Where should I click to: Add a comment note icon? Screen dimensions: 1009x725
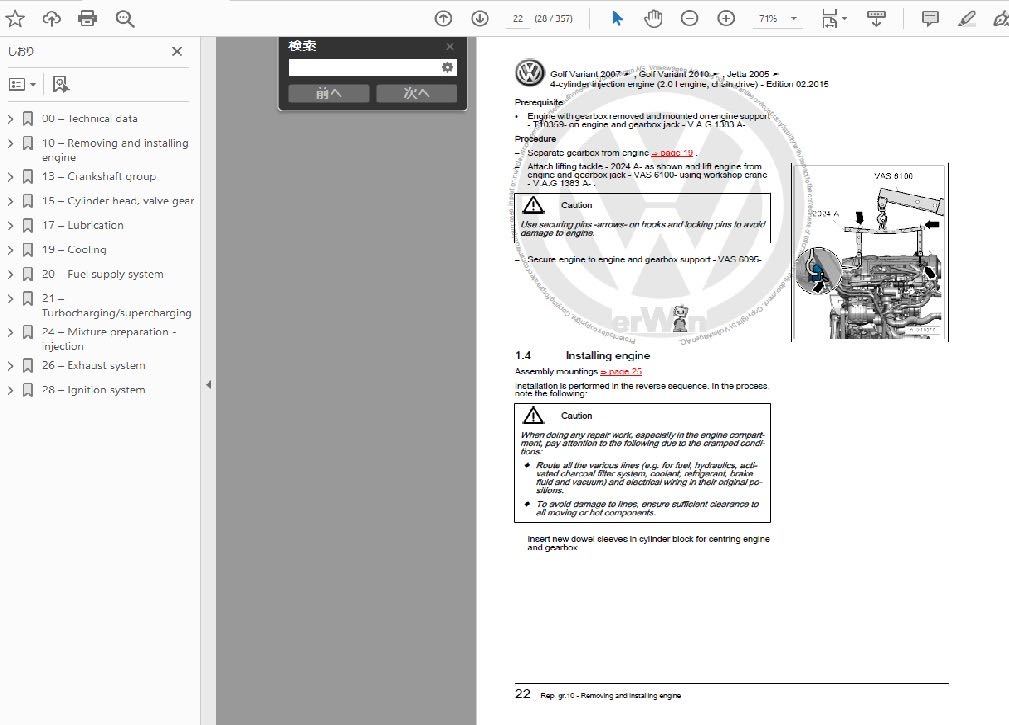(x=930, y=19)
